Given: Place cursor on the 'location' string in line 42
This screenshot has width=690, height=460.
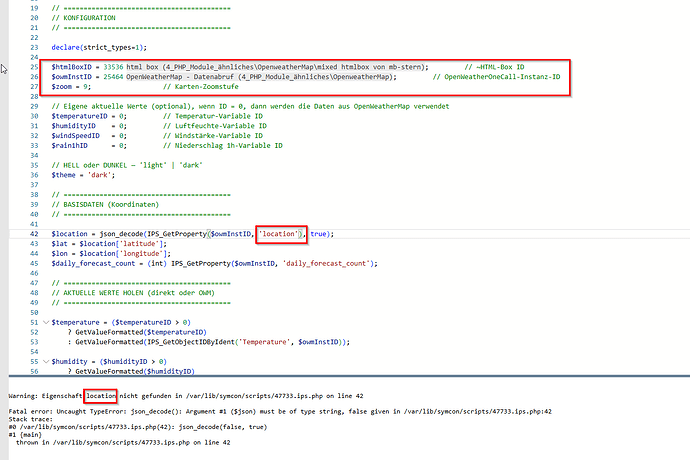Looking at the screenshot, I should tap(280, 232).
